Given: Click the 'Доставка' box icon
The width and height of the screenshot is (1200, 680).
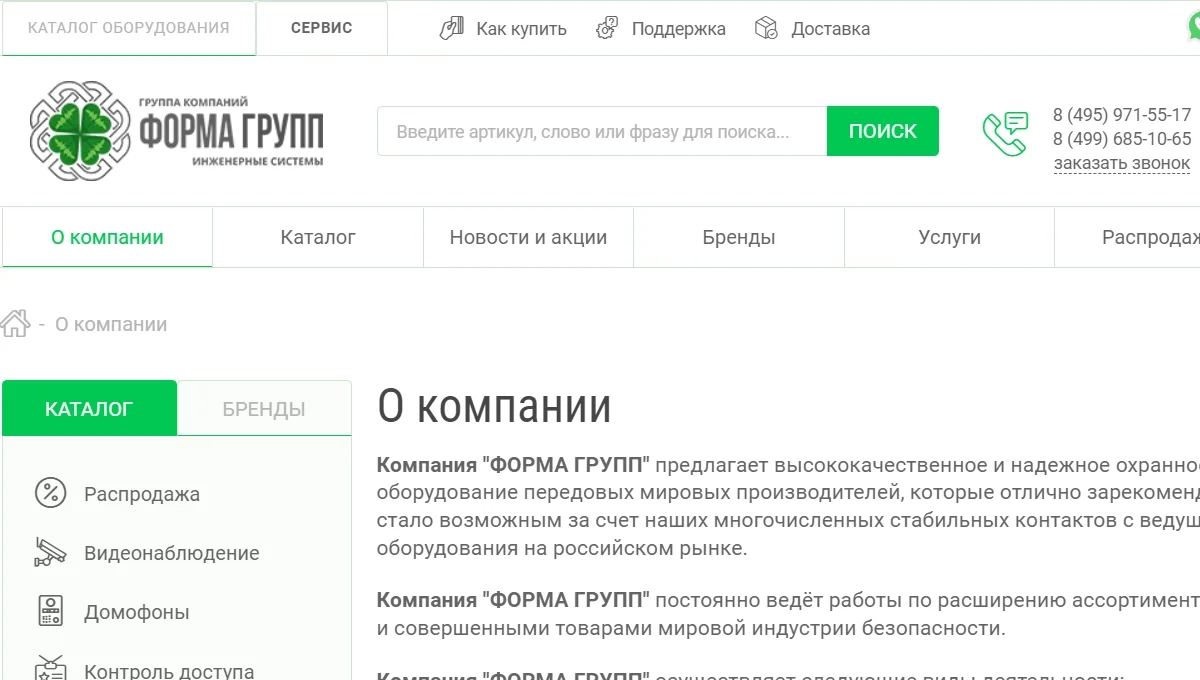Looking at the screenshot, I should pos(766,28).
